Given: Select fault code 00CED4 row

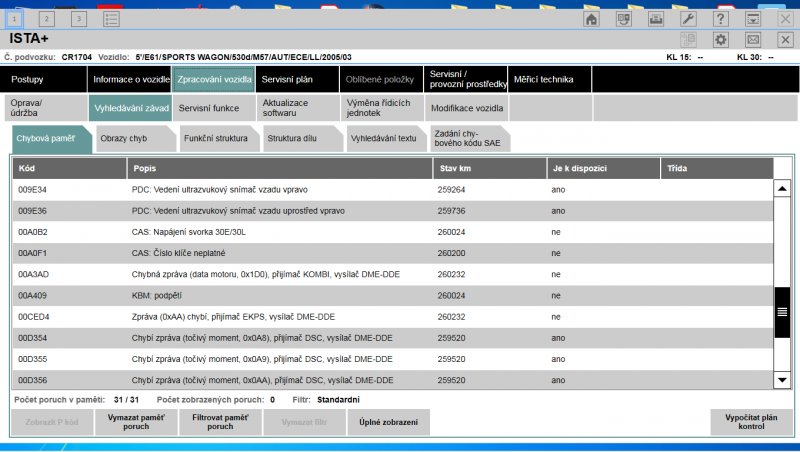Looking at the screenshot, I should [x=393, y=317].
